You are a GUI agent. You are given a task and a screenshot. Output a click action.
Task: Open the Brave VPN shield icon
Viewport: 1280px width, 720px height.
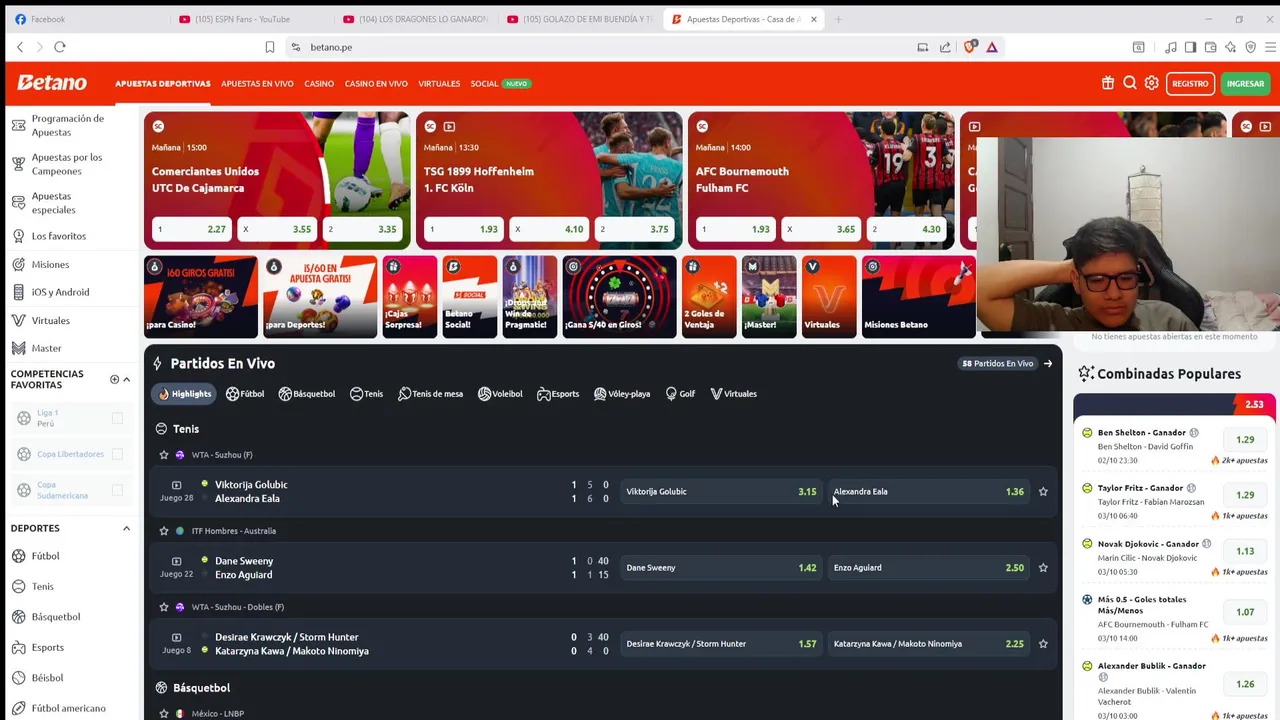tap(1250, 47)
